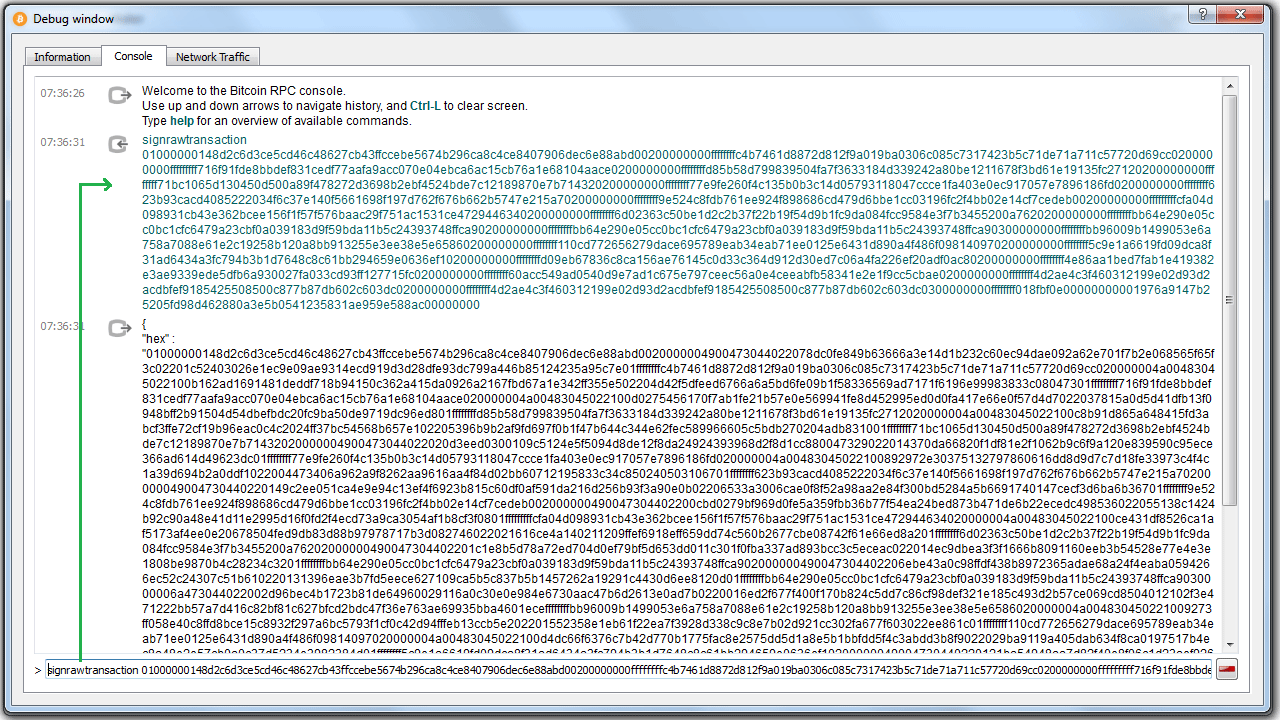
Task: Click the Bitcoin logo in the title bar
Action: [17, 19]
